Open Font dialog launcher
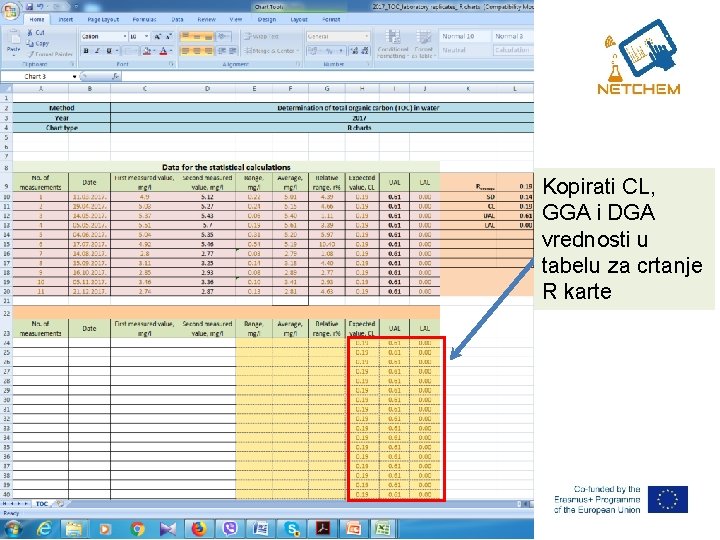 [171, 64]
